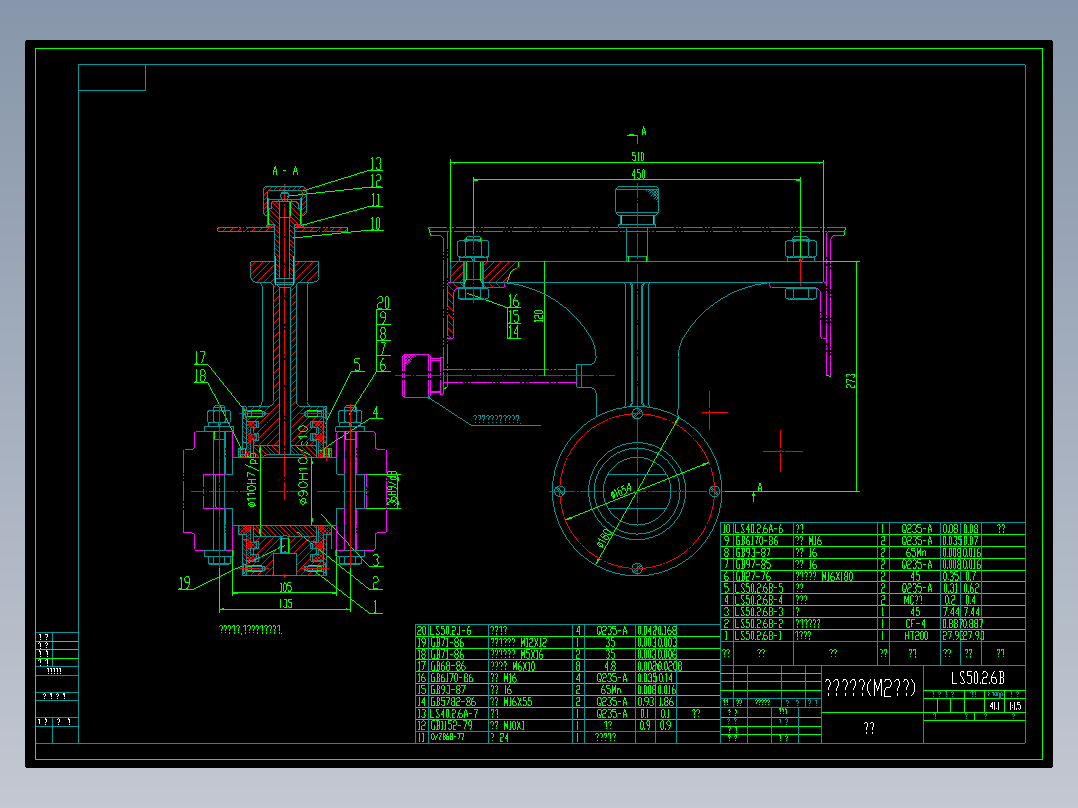Click 'LS40.2.6A-7' in parts list row 13
The height and width of the screenshot is (808, 1078).
coord(454,714)
